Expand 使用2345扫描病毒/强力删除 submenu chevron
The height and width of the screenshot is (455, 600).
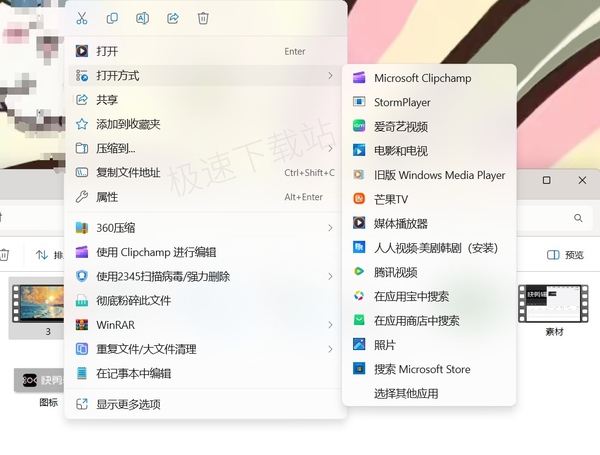(x=330, y=276)
